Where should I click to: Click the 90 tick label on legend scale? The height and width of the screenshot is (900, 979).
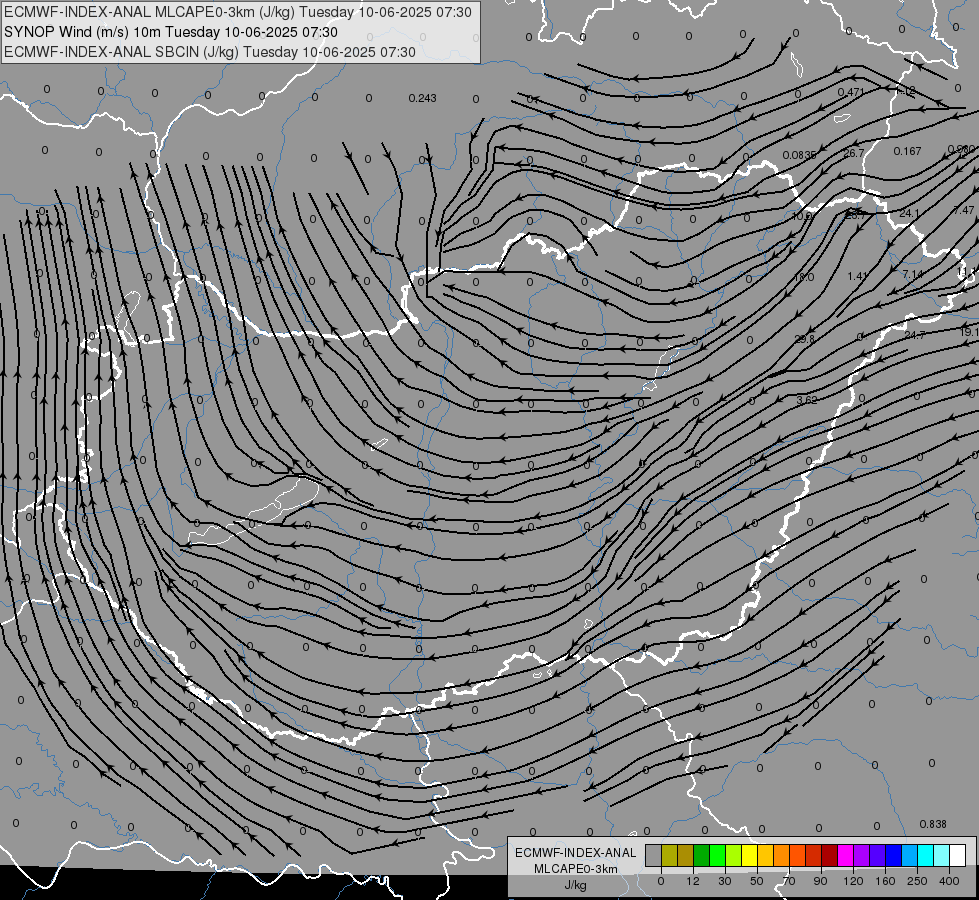click(820, 881)
